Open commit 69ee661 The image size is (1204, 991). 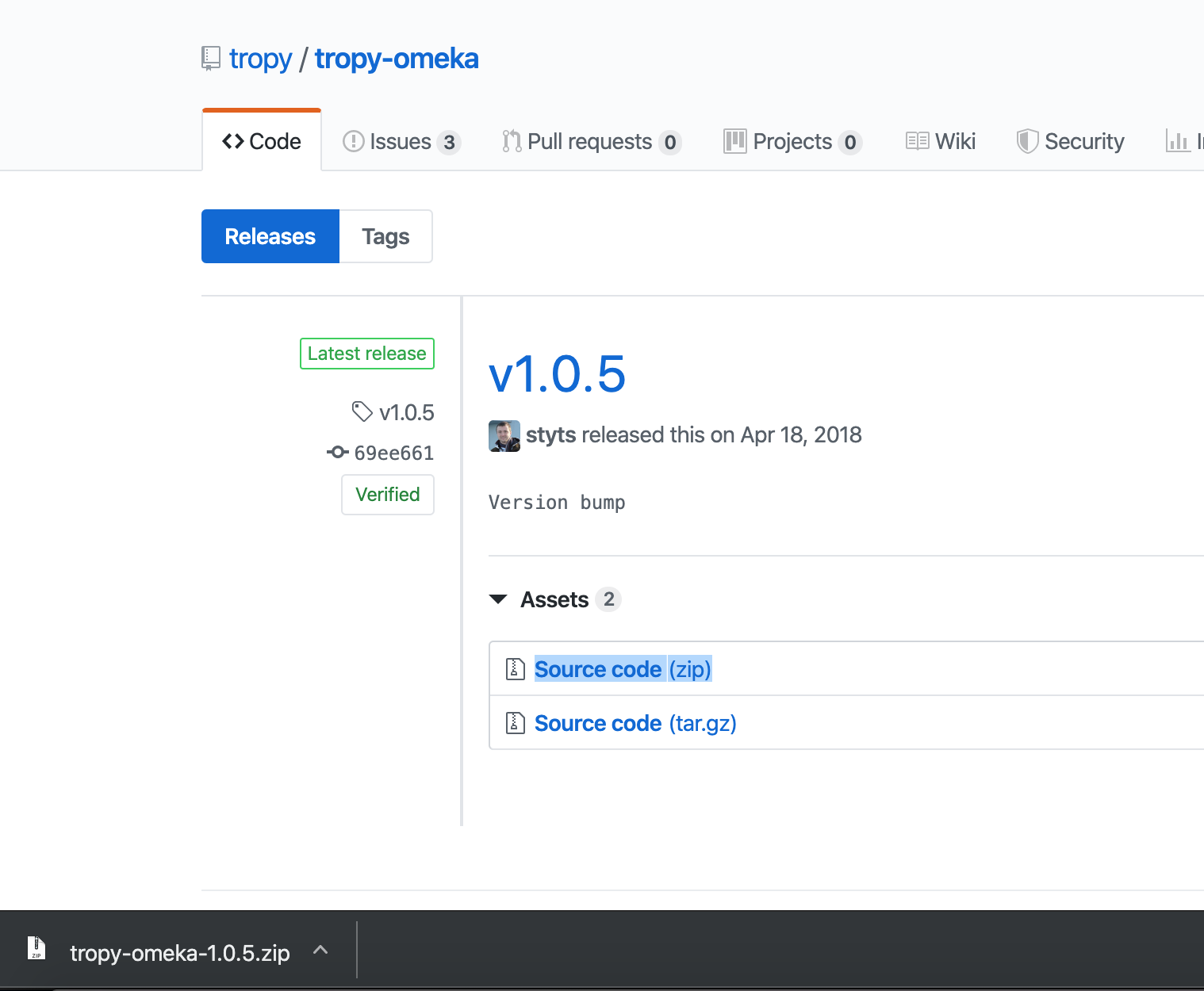tap(394, 453)
